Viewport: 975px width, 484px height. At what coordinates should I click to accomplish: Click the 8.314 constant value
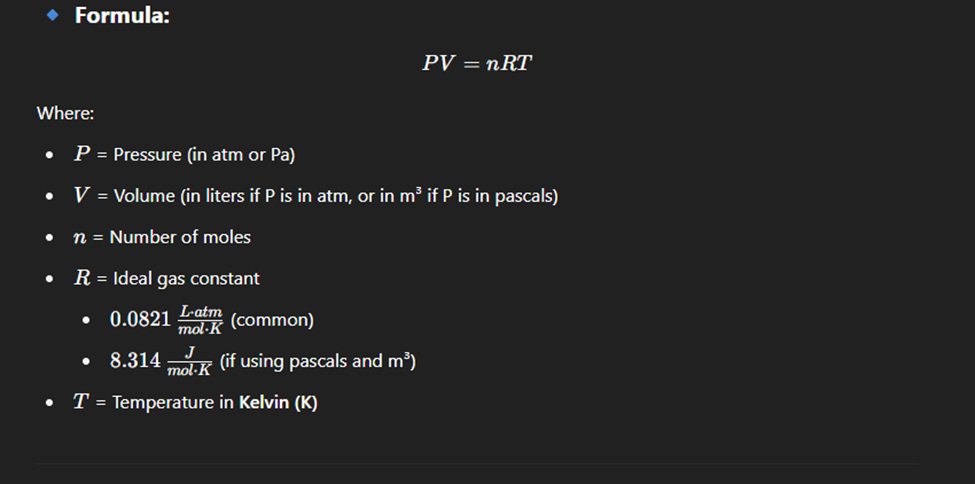tap(135, 361)
